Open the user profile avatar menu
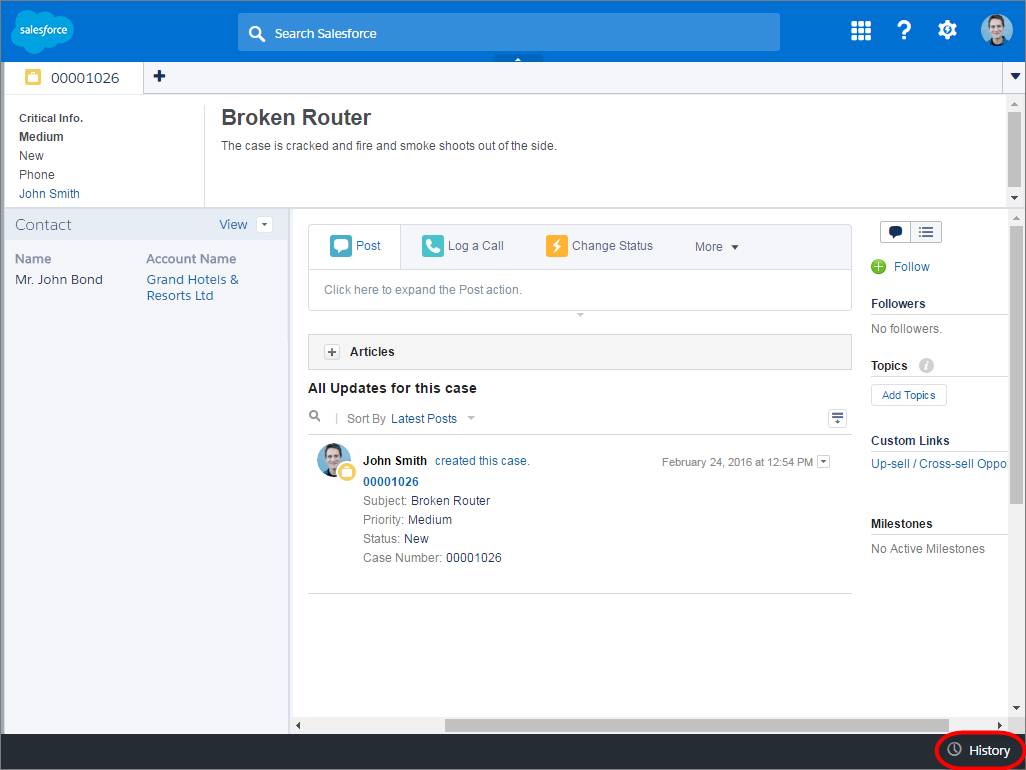1026x770 pixels. coord(997,30)
